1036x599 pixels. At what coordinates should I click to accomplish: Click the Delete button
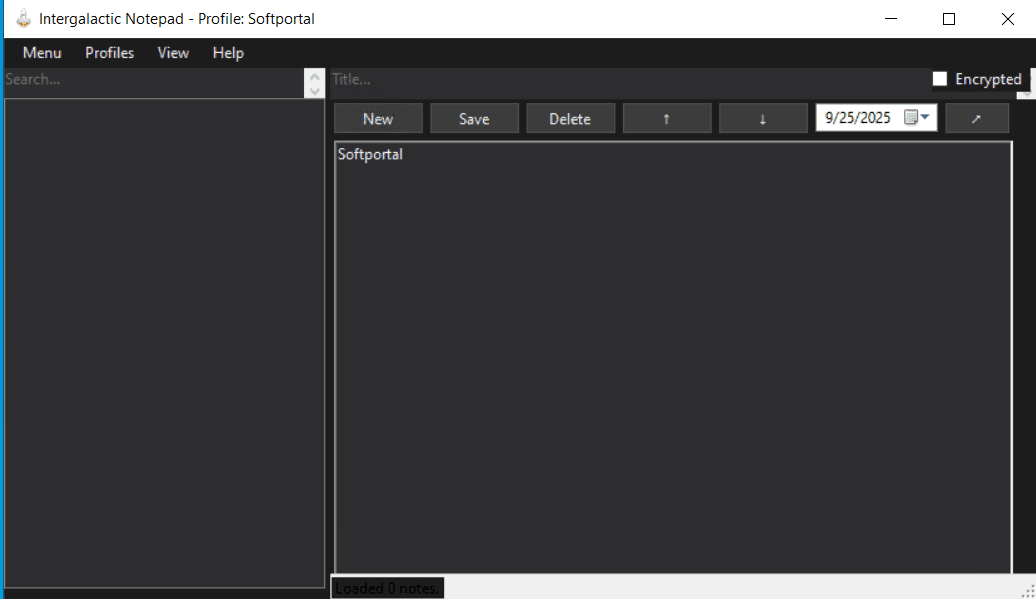tap(570, 118)
